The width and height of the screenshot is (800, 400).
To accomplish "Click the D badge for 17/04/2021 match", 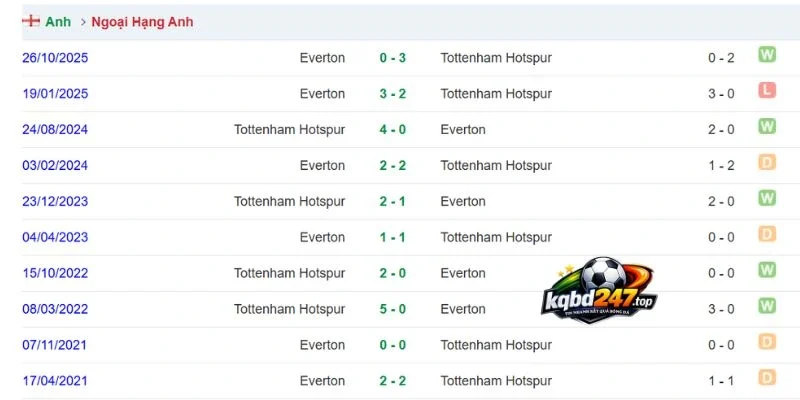I will 767,378.
